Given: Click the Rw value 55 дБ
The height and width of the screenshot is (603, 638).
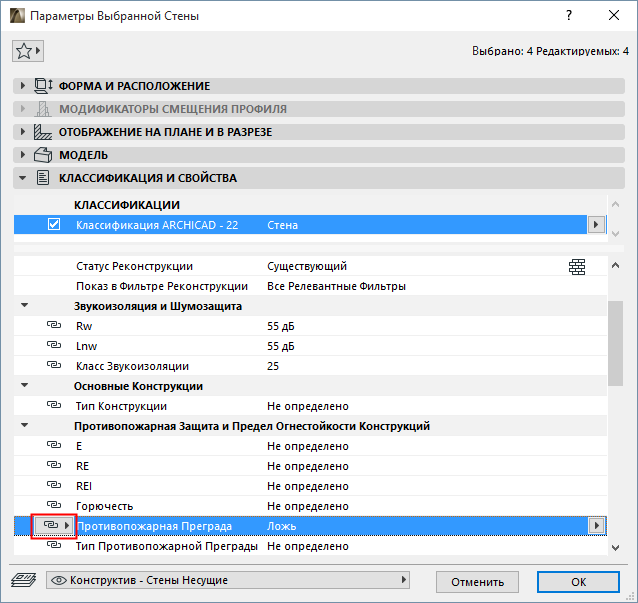Looking at the screenshot, I should 281,326.
